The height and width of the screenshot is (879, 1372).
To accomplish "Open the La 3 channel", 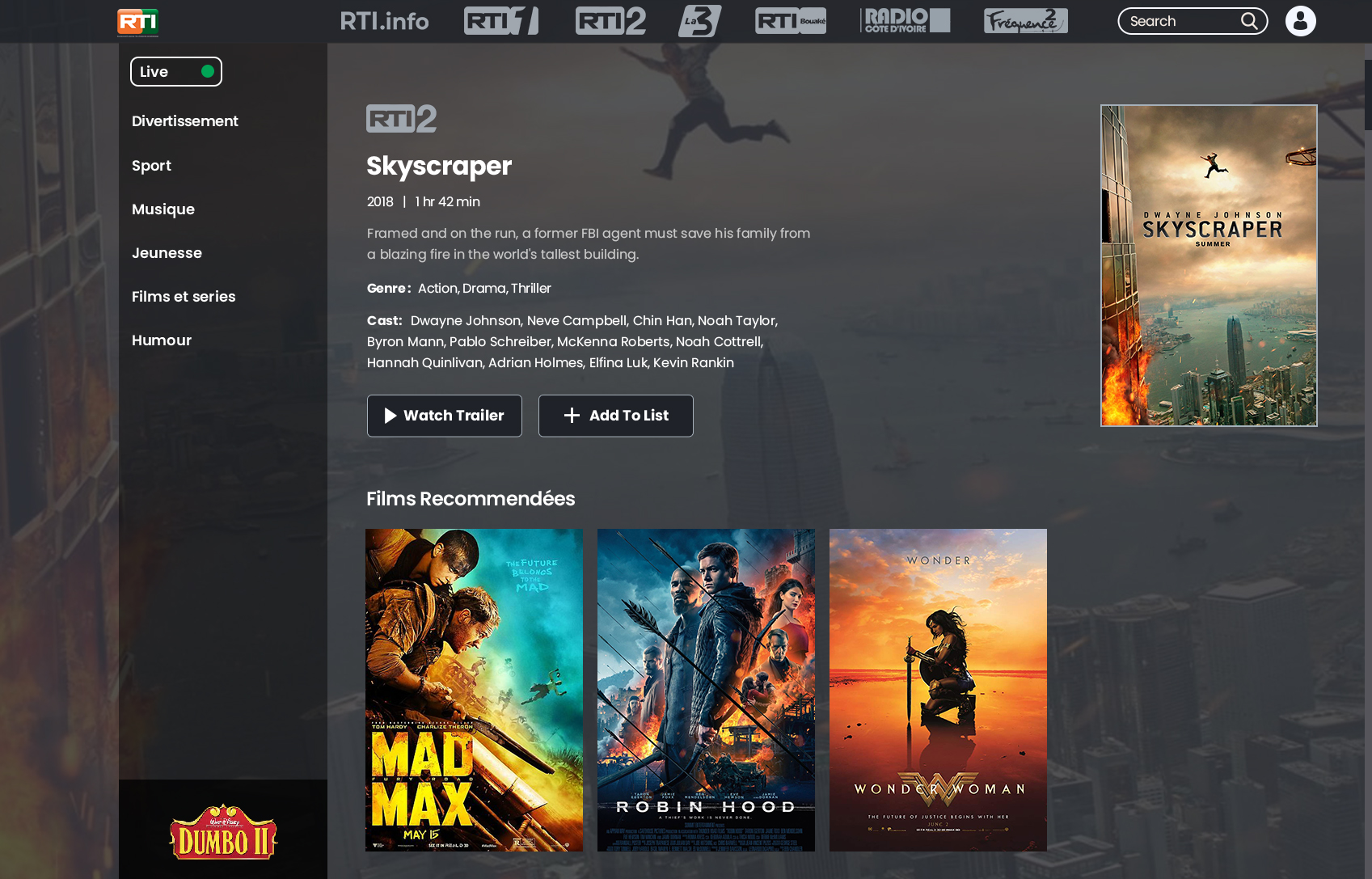I will click(x=699, y=21).
